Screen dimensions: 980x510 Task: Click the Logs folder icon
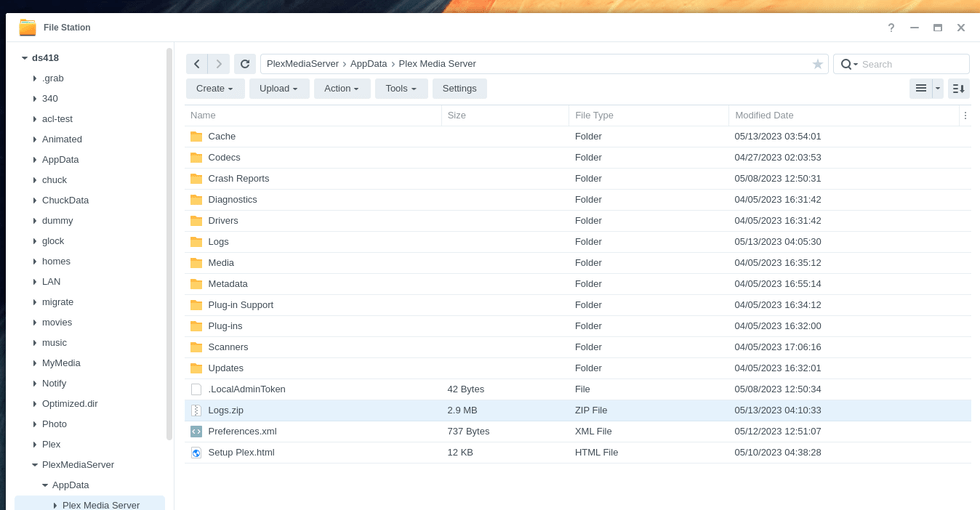click(x=196, y=242)
